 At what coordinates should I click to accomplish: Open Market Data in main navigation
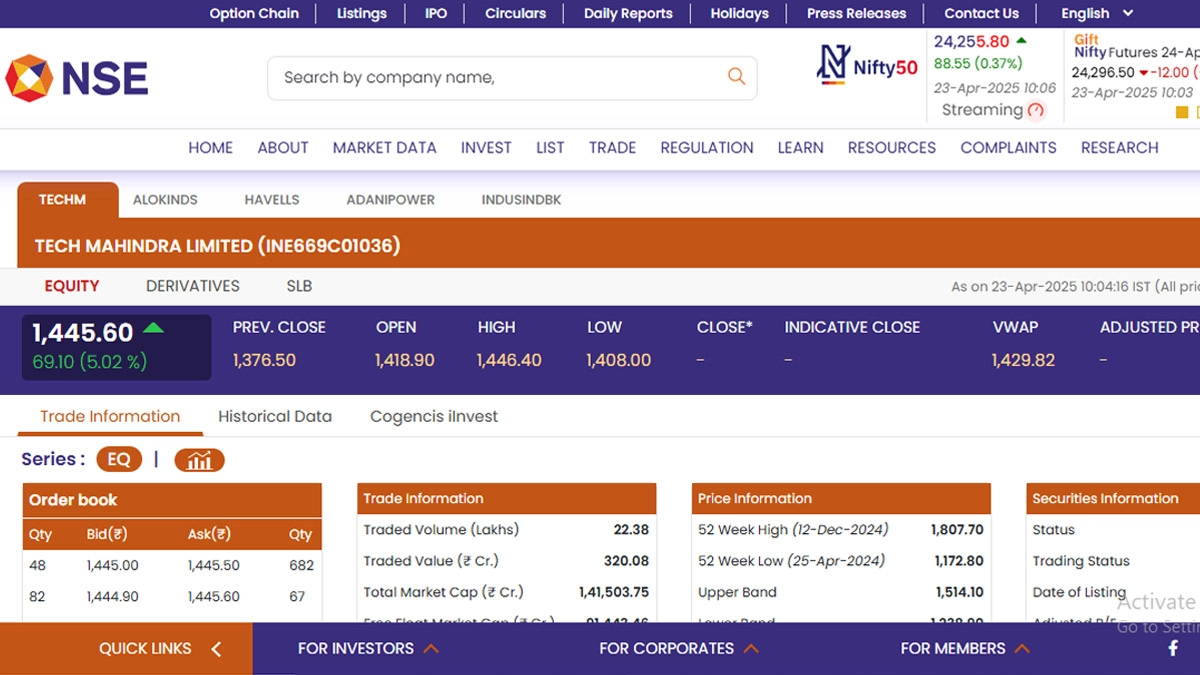click(x=384, y=147)
